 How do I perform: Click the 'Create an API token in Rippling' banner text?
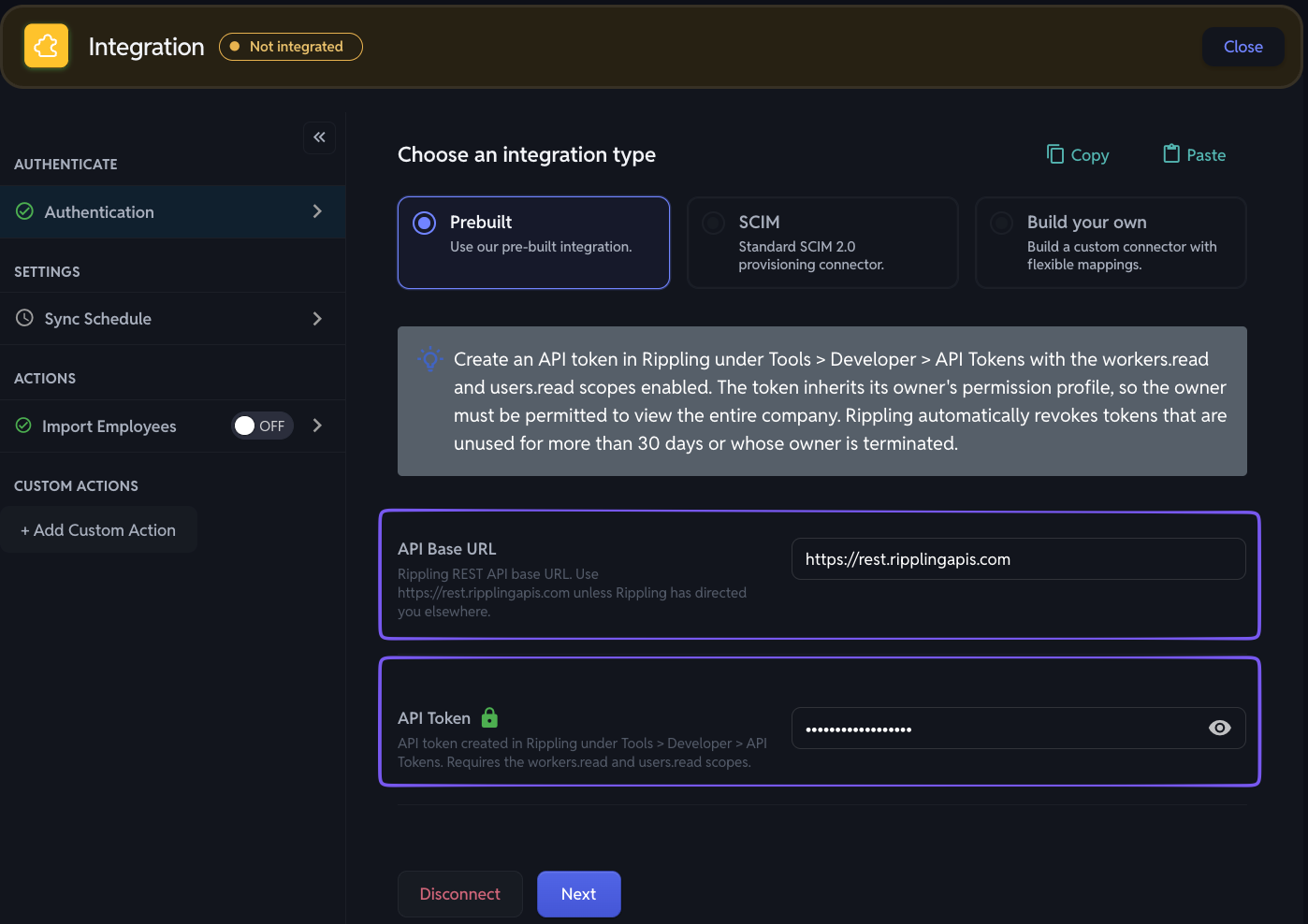pyautogui.click(x=840, y=401)
